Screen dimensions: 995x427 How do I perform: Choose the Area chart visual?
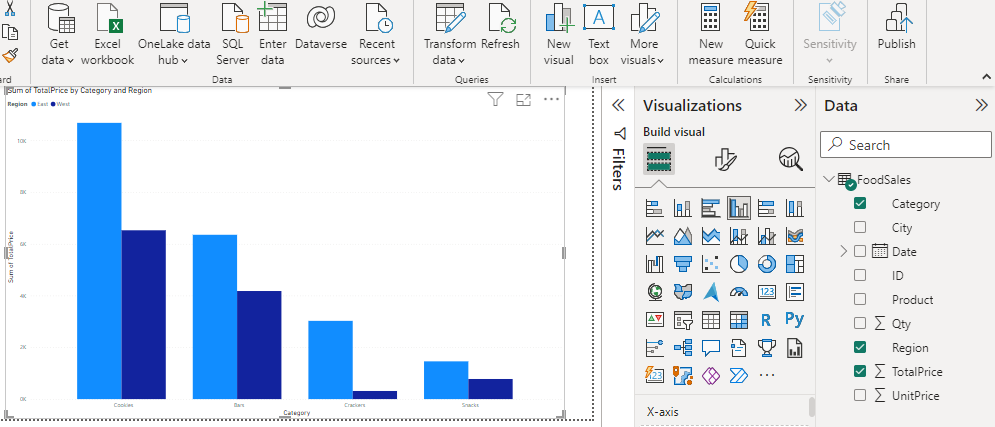click(682, 236)
